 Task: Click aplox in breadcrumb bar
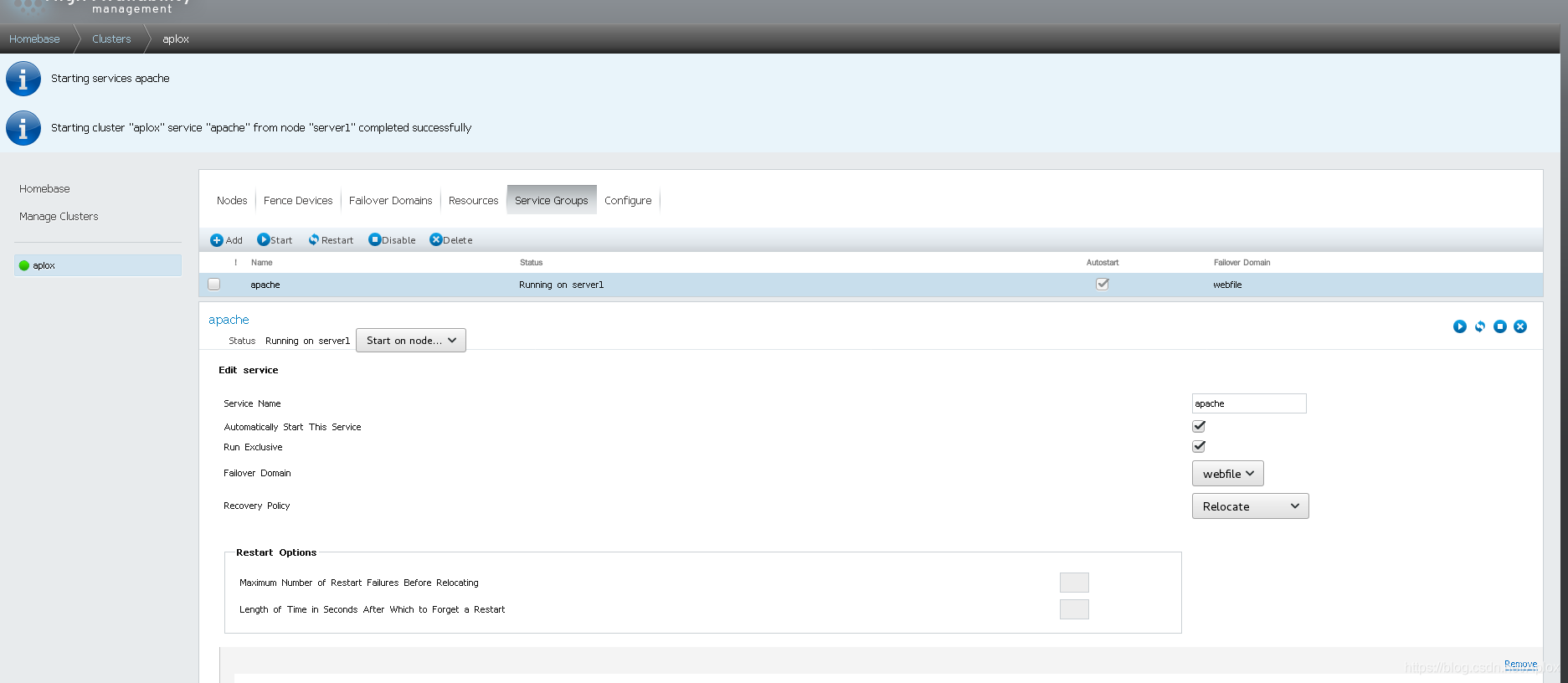click(176, 39)
